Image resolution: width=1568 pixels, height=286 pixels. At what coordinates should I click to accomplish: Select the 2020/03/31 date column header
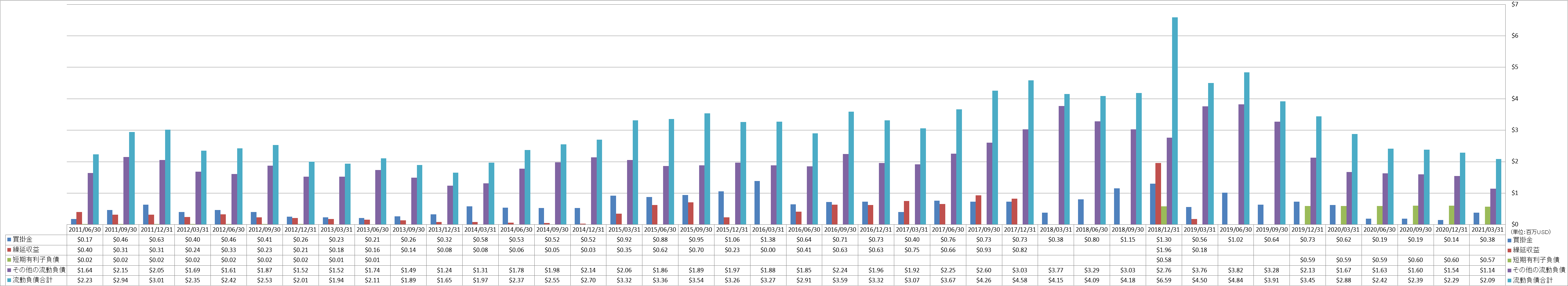point(1344,229)
